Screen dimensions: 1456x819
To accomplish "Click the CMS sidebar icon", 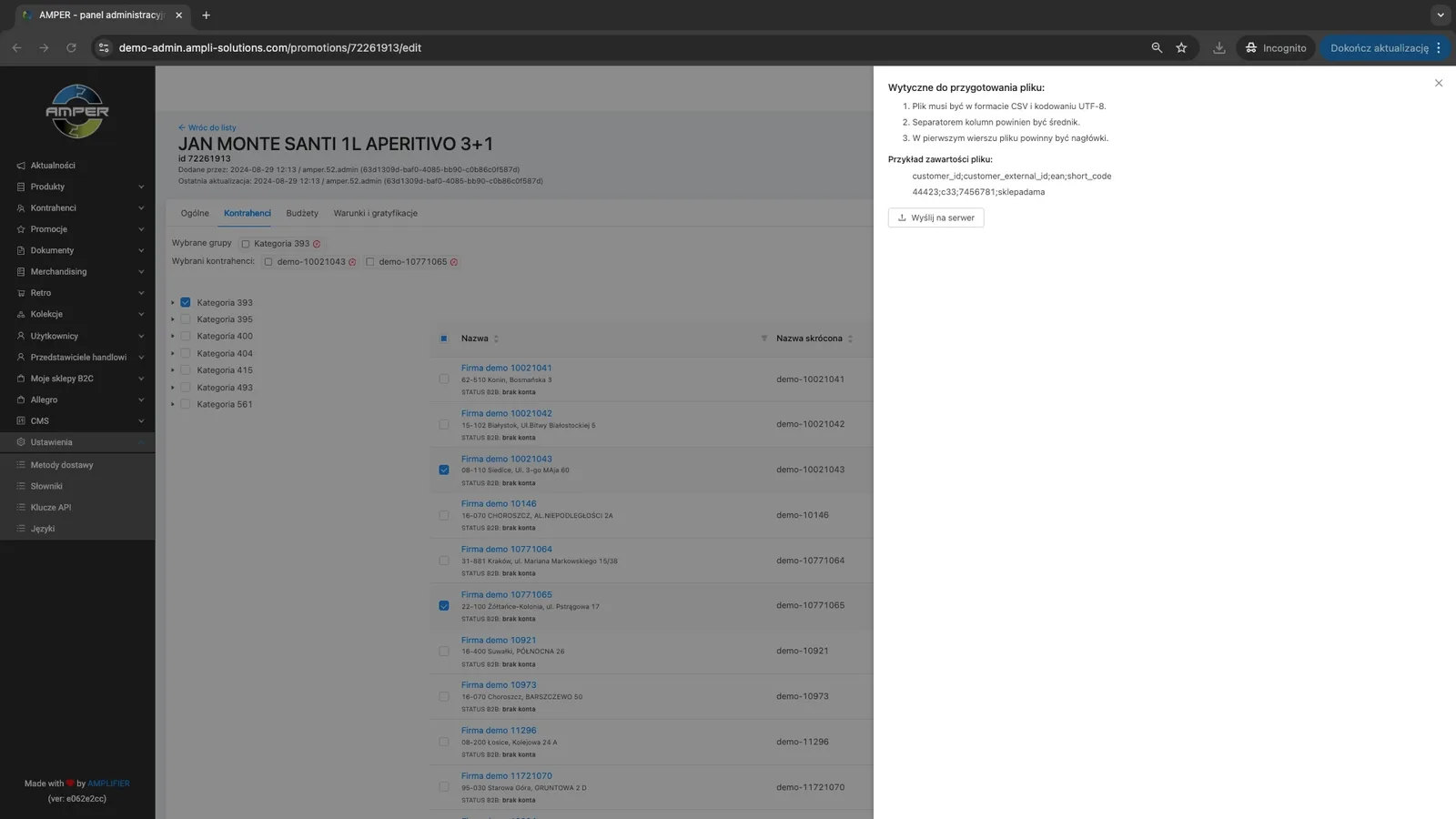I will click(21, 421).
